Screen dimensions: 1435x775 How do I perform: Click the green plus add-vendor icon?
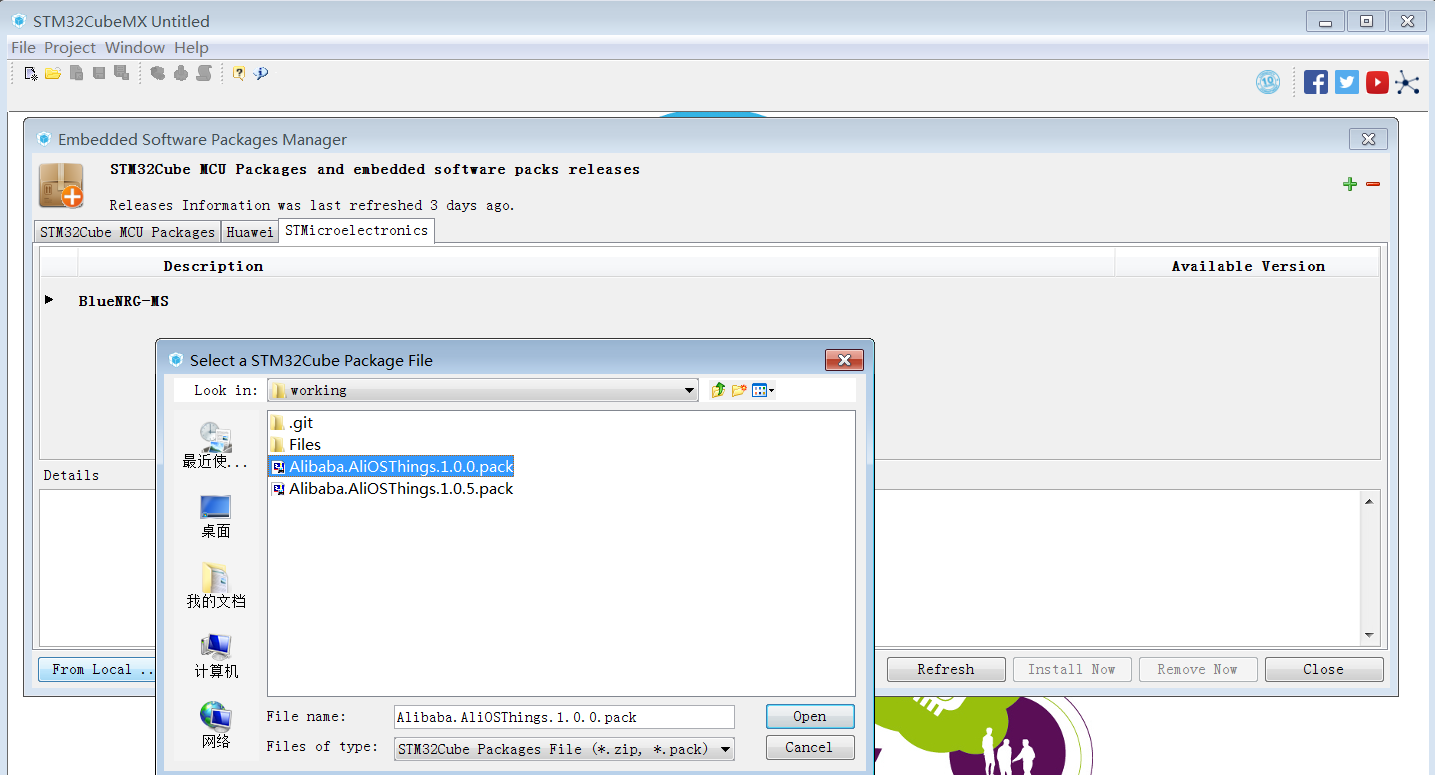1350,184
